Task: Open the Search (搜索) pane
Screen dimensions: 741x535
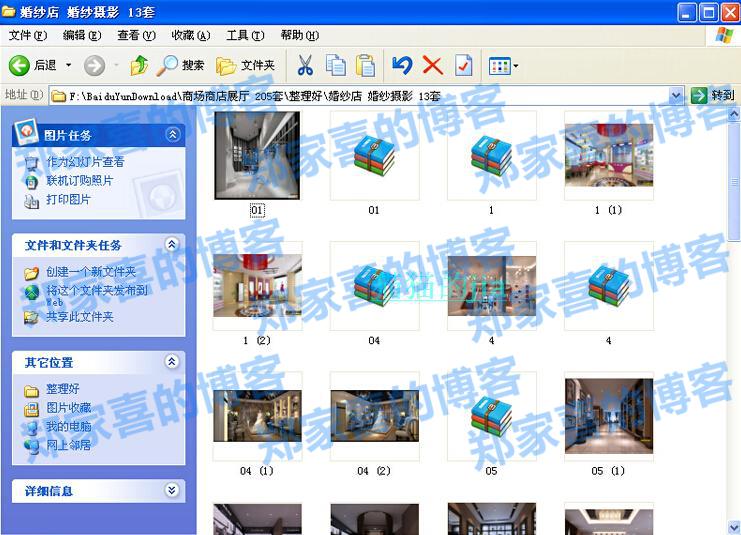Action: tap(181, 65)
